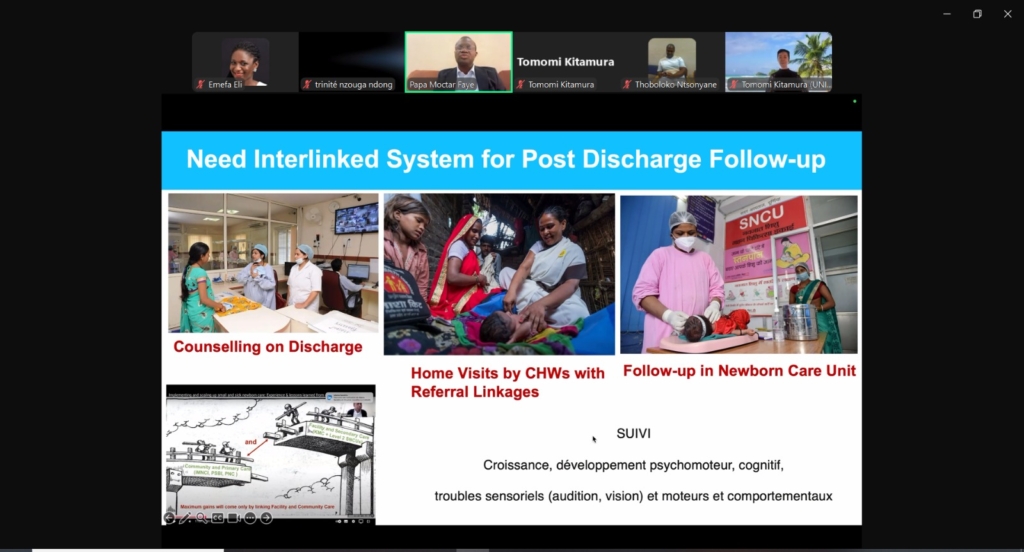Click the camera icon in the slideshow toolbar

tap(233, 517)
